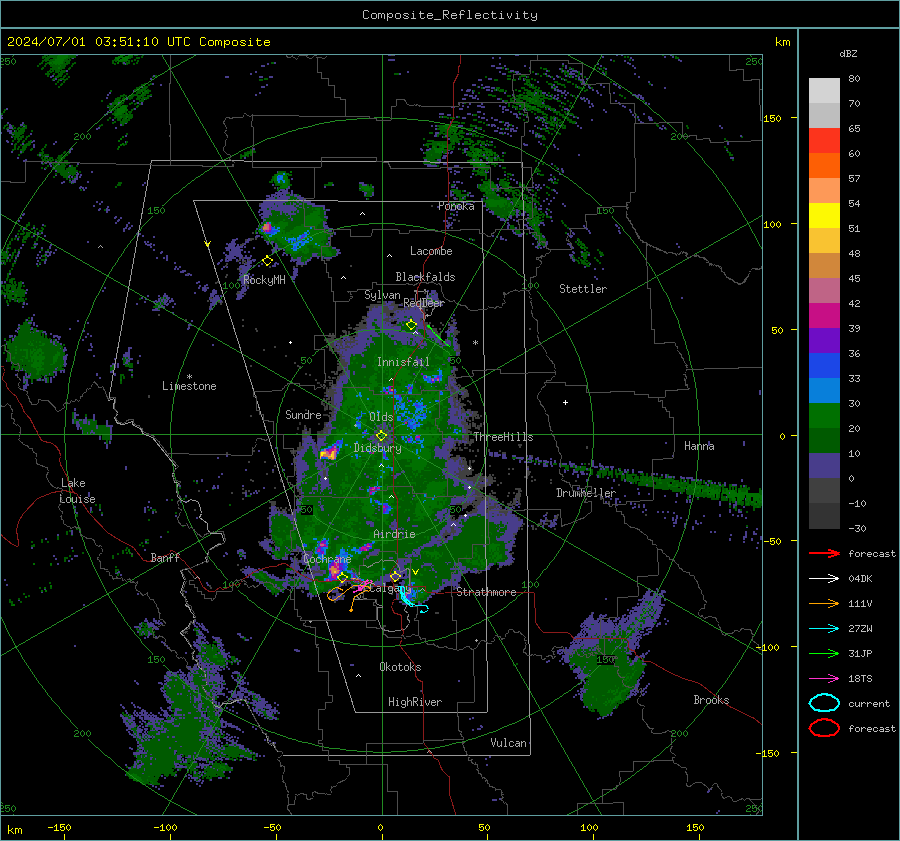Image resolution: width=900 pixels, height=841 pixels.
Task: Click the Lacombe label
Action: point(431,251)
